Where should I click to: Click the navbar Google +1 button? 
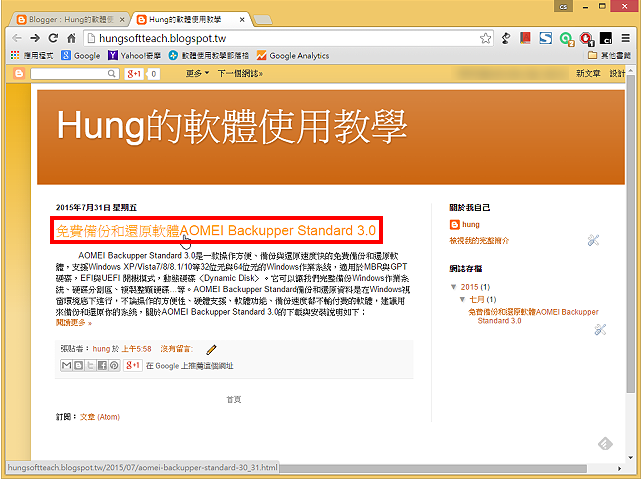[134, 74]
